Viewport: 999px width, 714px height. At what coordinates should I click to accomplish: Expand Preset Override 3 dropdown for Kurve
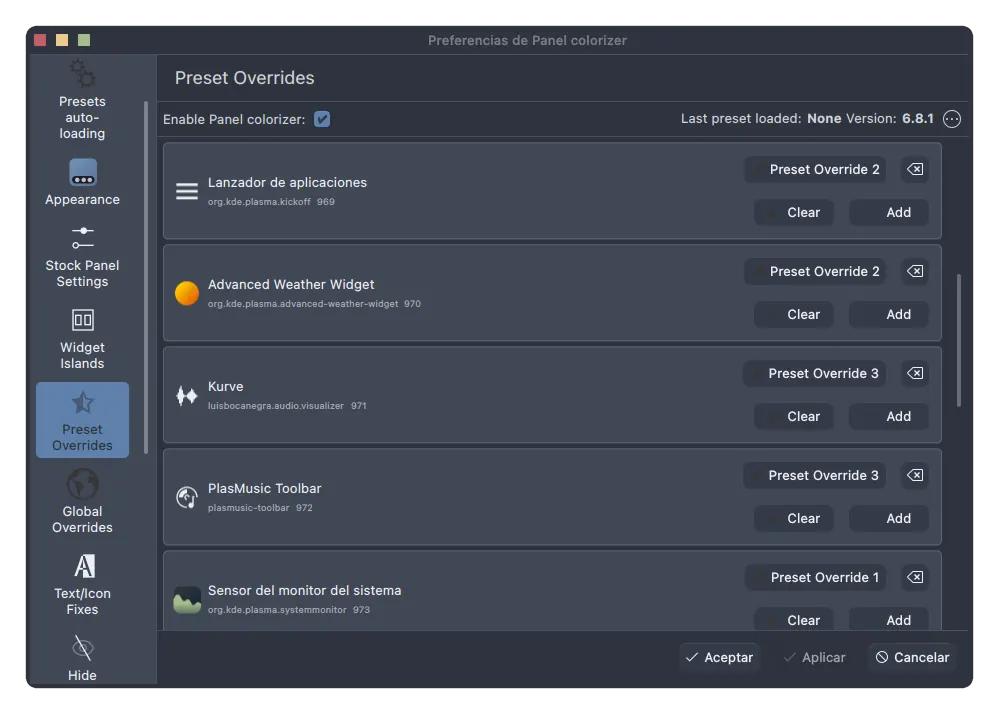coord(815,374)
